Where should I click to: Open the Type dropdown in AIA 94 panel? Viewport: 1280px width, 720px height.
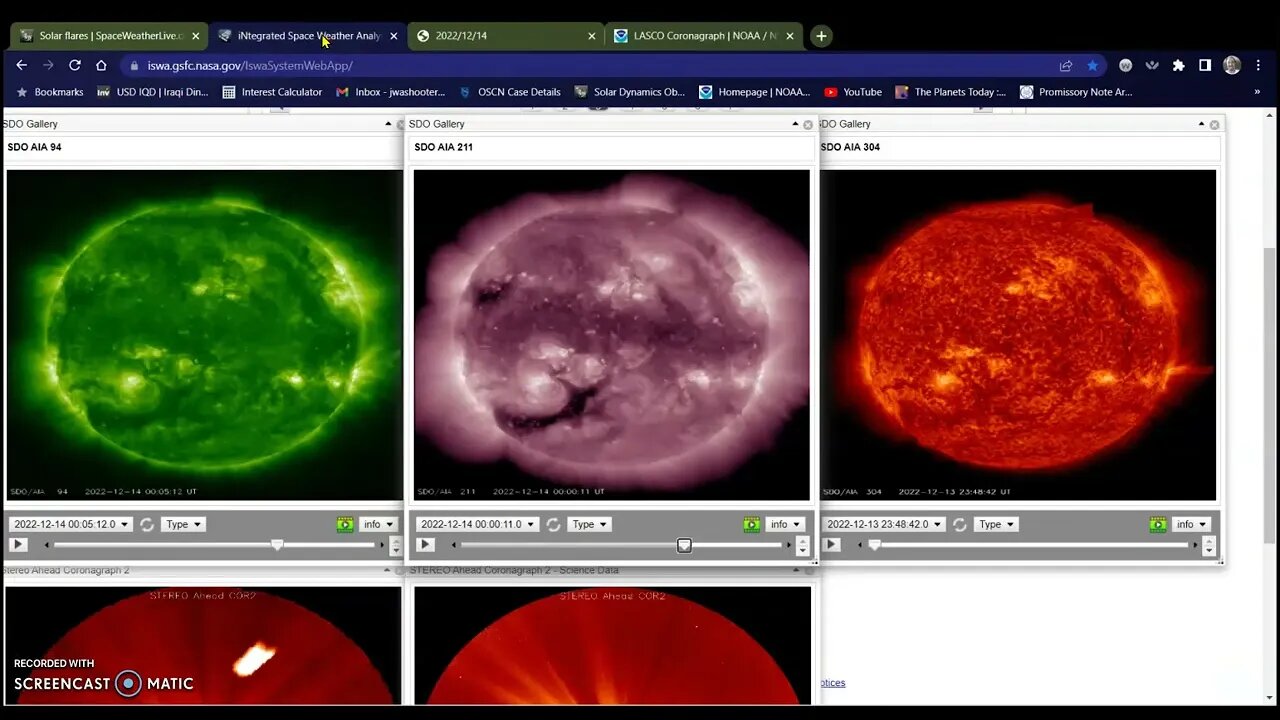coord(183,524)
